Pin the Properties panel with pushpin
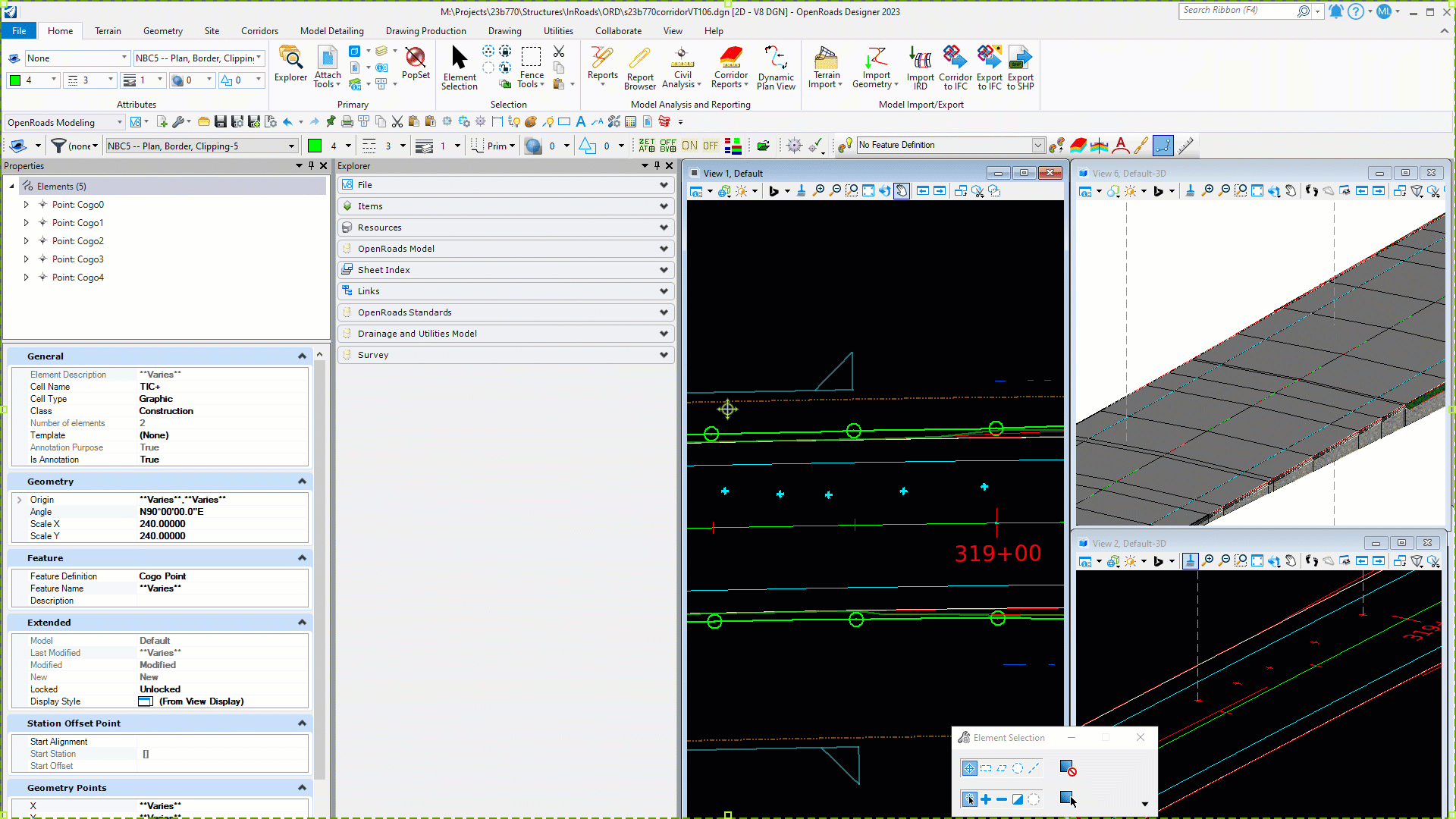The image size is (1456, 819). (311, 165)
